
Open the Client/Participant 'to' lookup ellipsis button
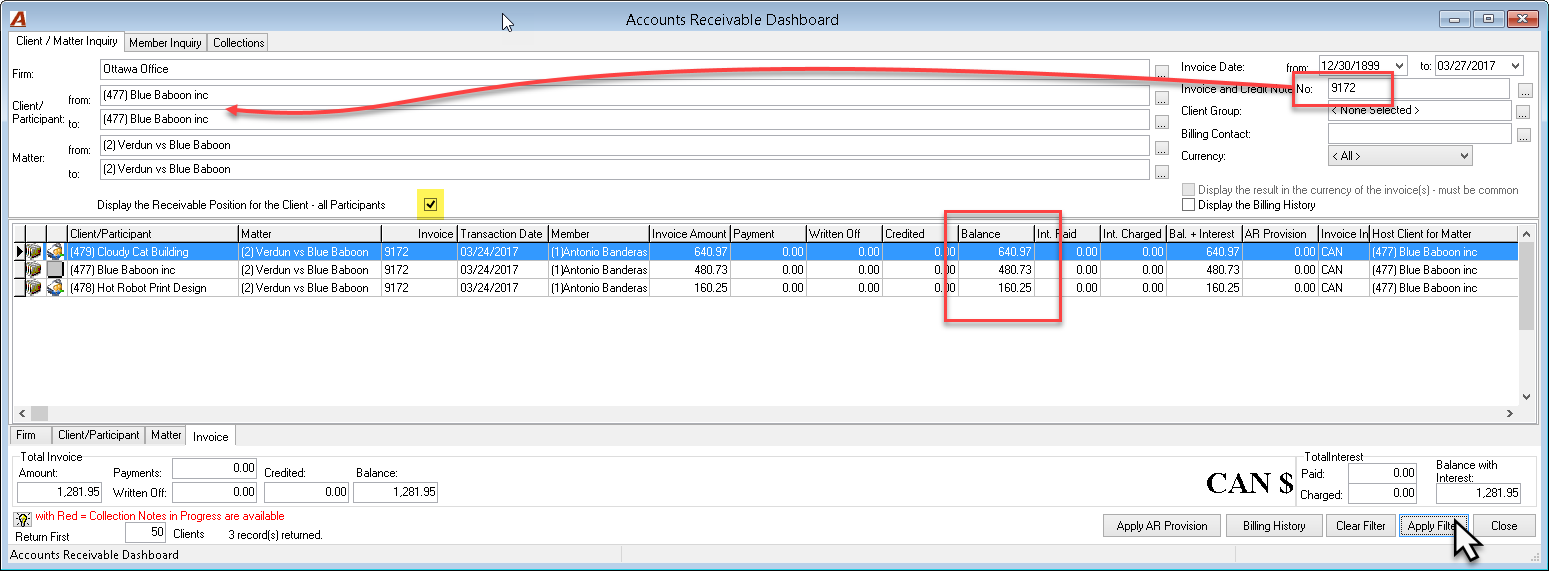tap(1161, 122)
